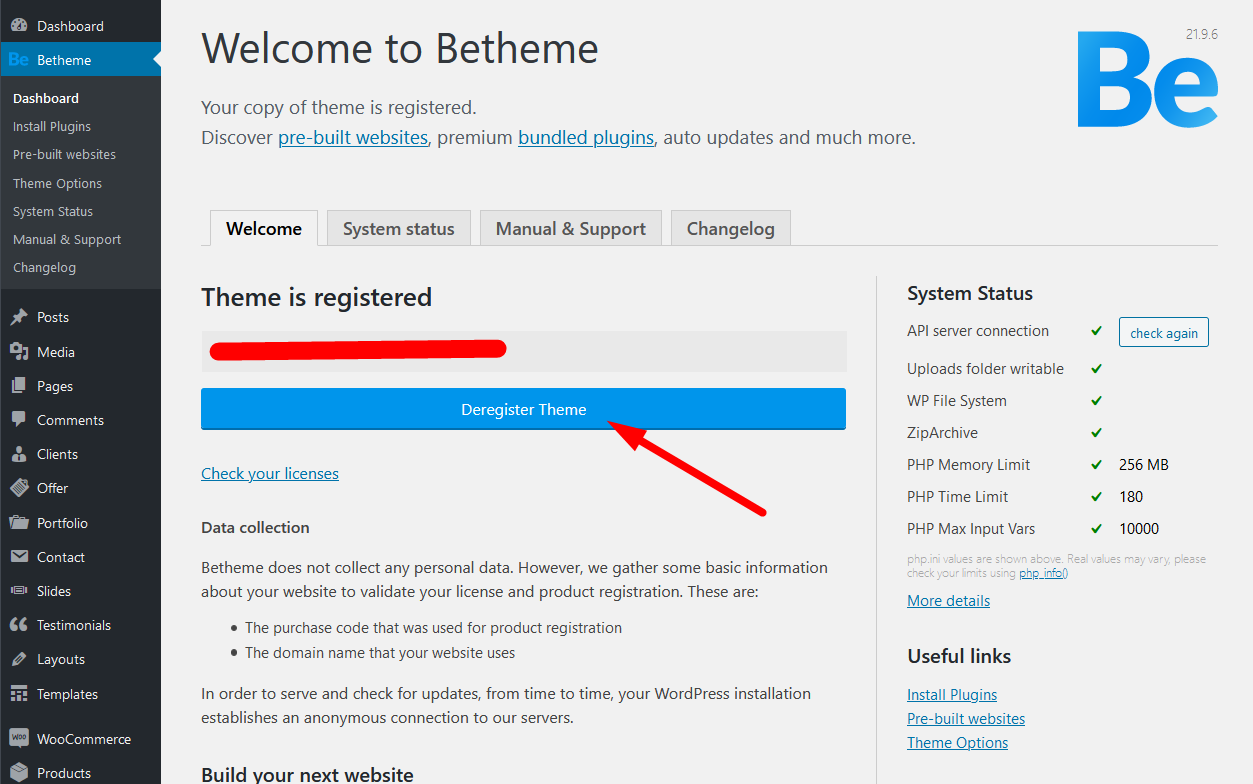This screenshot has width=1253, height=784.
Task: Click the Testimonials quote icon
Action: (x=18, y=625)
